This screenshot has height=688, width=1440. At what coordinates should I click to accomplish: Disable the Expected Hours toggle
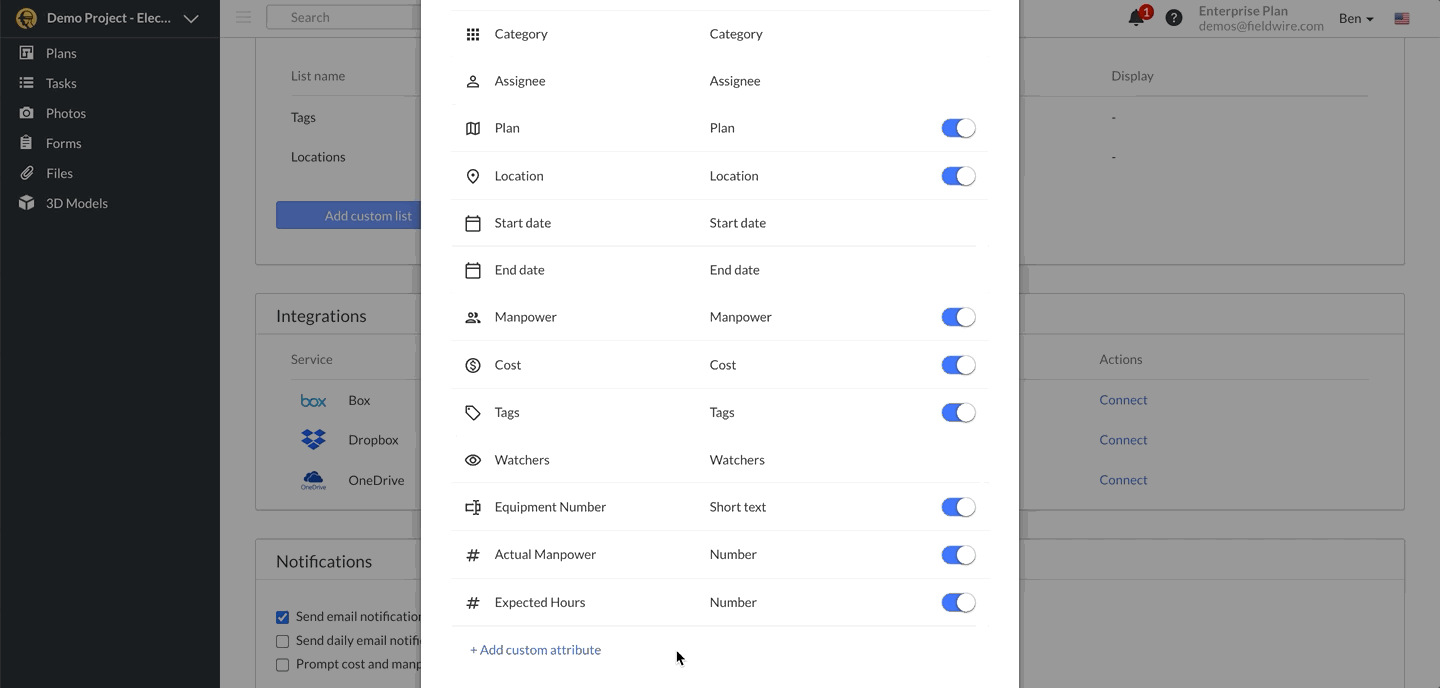click(958, 602)
